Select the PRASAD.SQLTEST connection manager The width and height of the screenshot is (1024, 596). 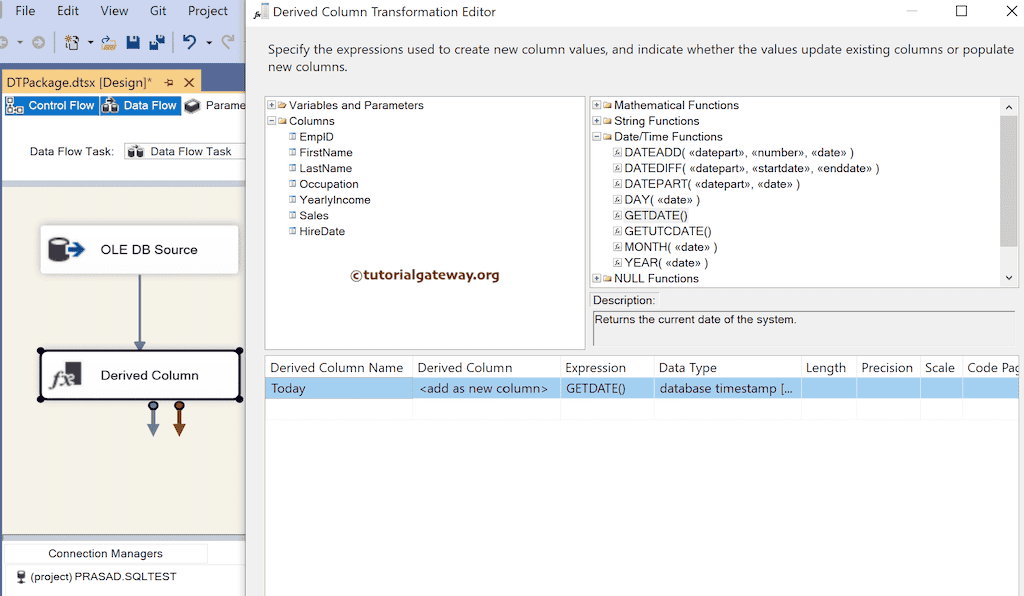pos(100,577)
